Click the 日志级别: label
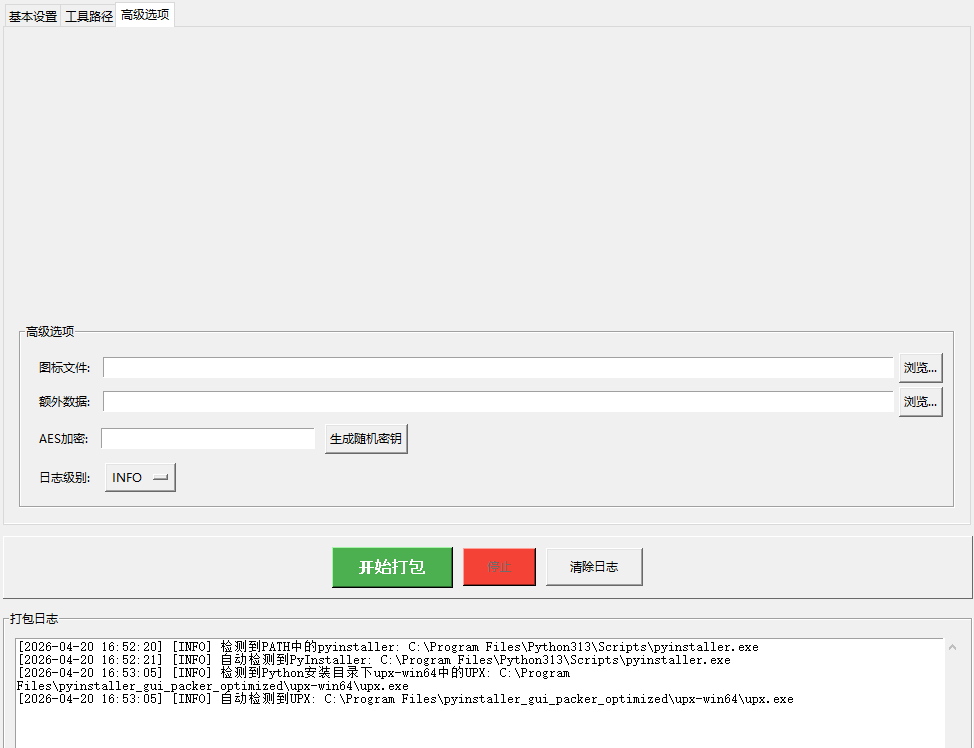Screen dimensions: 974x748 pos(64,478)
